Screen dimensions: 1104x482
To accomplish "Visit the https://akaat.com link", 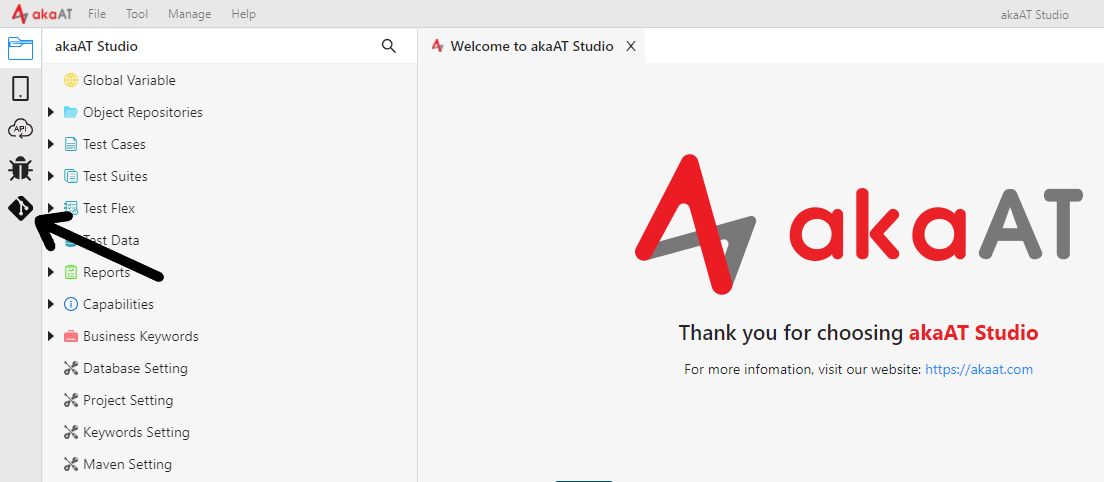I will pos(979,369).
